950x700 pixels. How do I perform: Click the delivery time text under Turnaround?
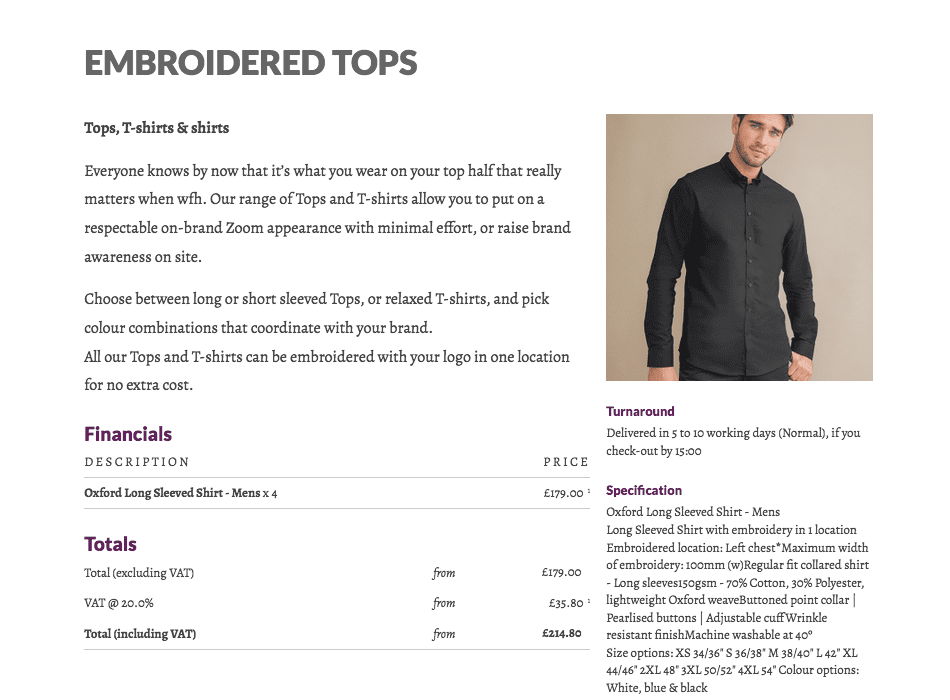point(733,442)
